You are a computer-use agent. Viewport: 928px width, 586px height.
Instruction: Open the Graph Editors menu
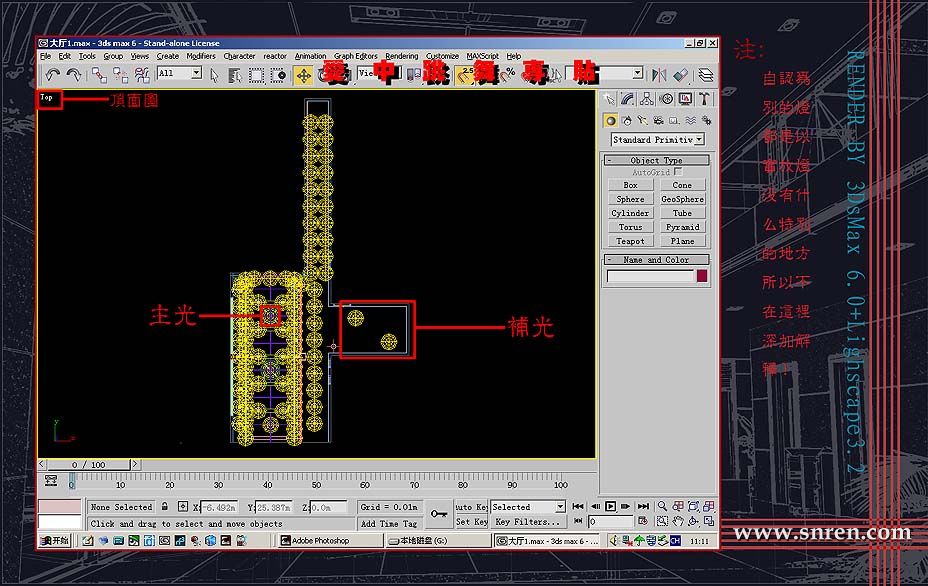tap(356, 56)
